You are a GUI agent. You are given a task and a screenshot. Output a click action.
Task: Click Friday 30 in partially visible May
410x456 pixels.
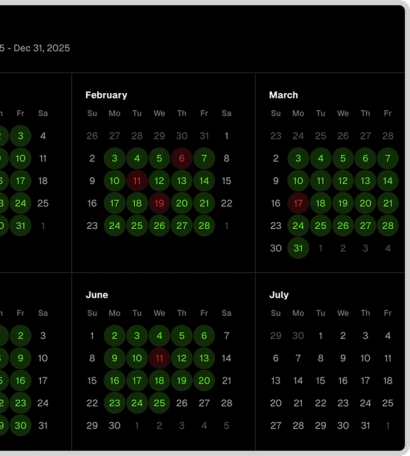[x=20, y=426]
